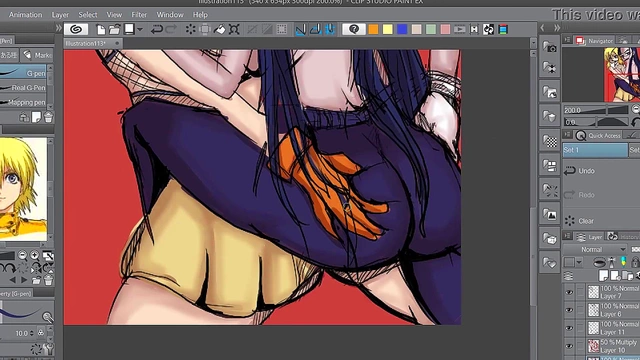640x360 pixels.
Task: Zoom out in the sub view panel
Action: tap(22, 256)
